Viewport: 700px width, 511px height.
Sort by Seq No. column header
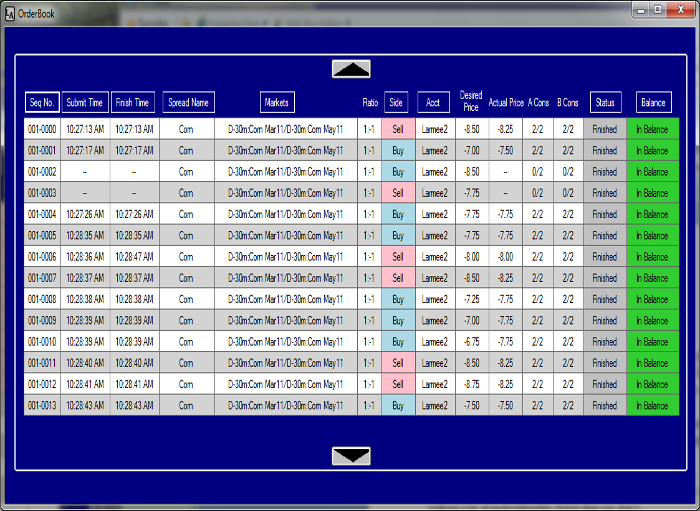(42, 102)
